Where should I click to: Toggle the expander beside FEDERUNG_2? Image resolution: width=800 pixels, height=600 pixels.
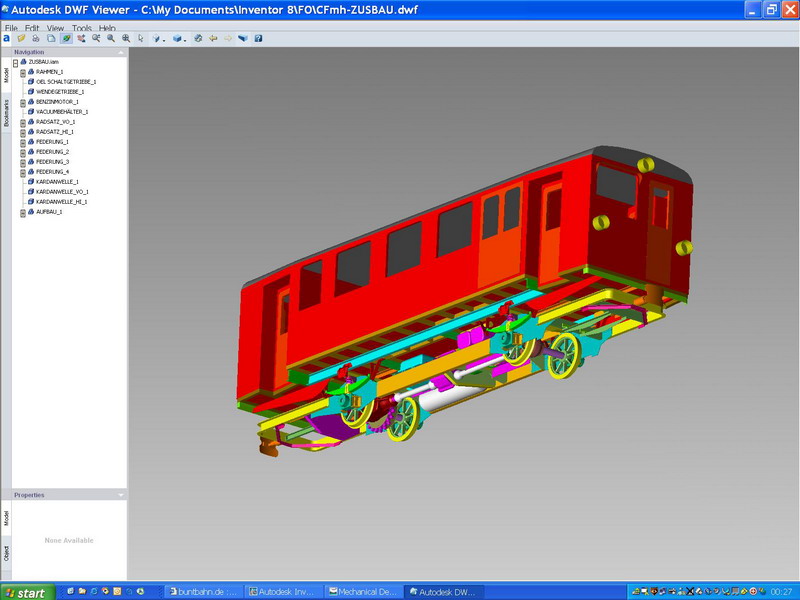[x=23, y=153]
